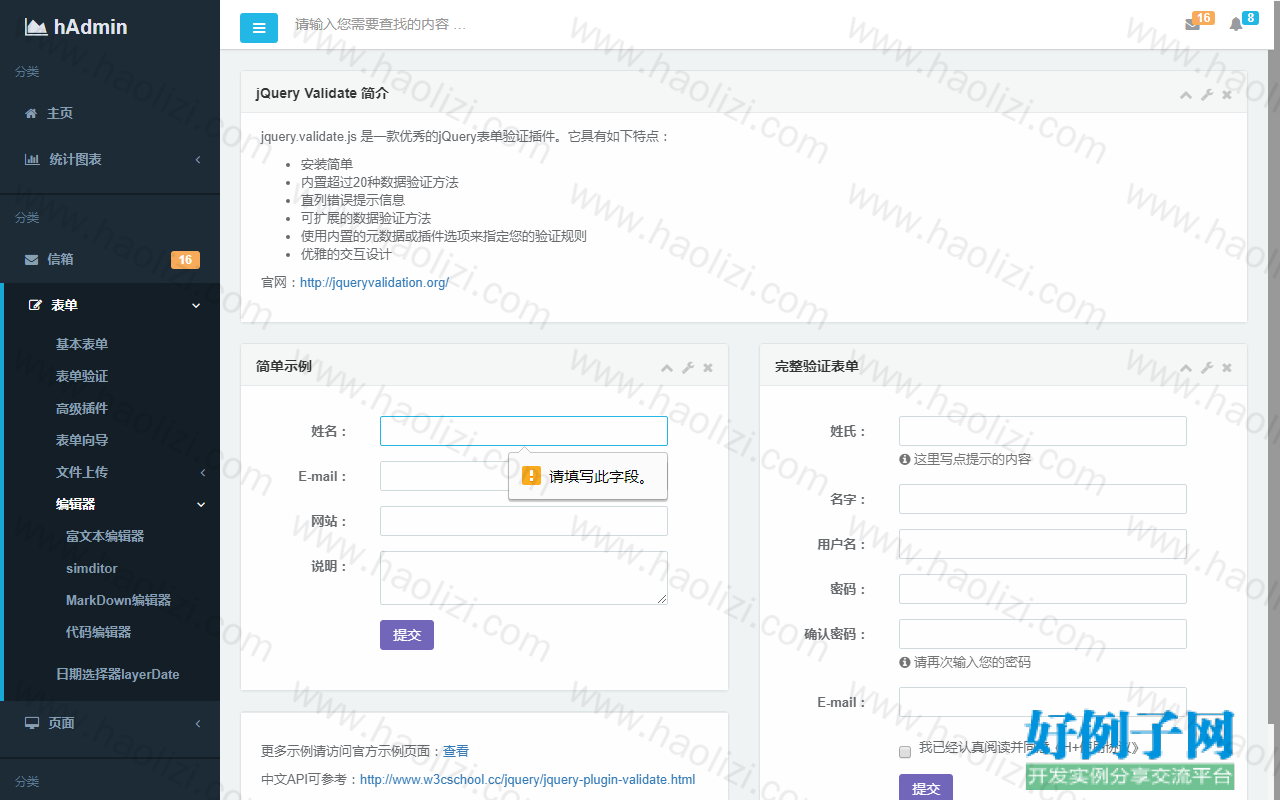This screenshot has height=800, width=1280.
Task: Click the envelope icon beside 信箱
Action: [x=31, y=259]
